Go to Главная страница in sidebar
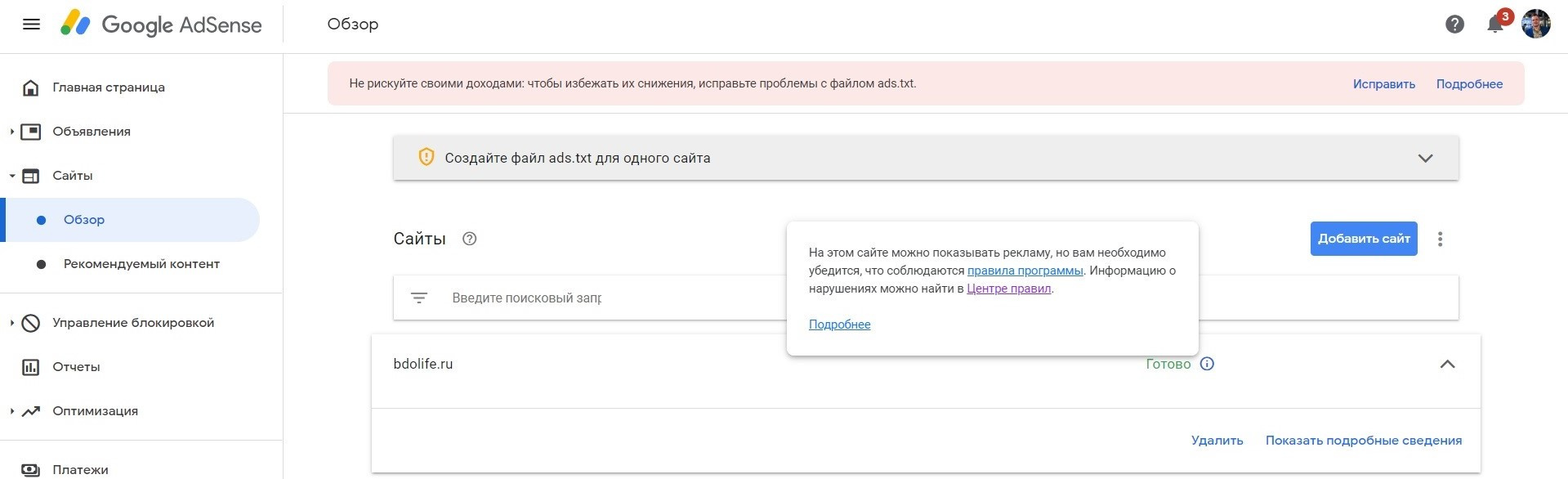 [x=109, y=87]
